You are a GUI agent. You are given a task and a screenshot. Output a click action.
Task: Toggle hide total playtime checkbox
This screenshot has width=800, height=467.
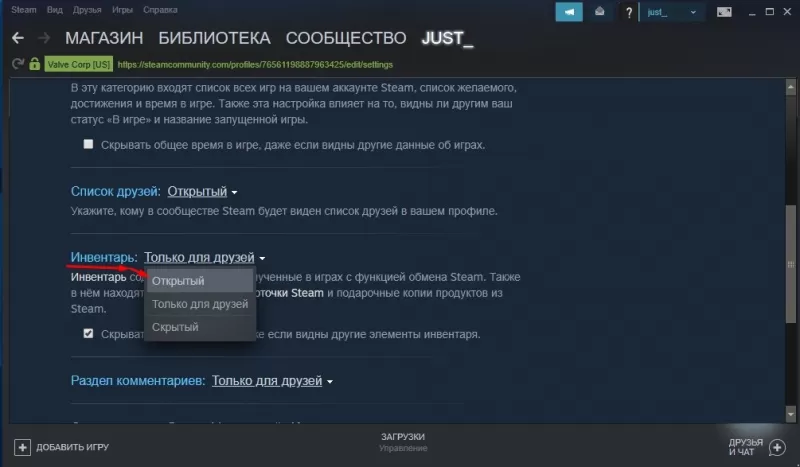tap(88, 144)
